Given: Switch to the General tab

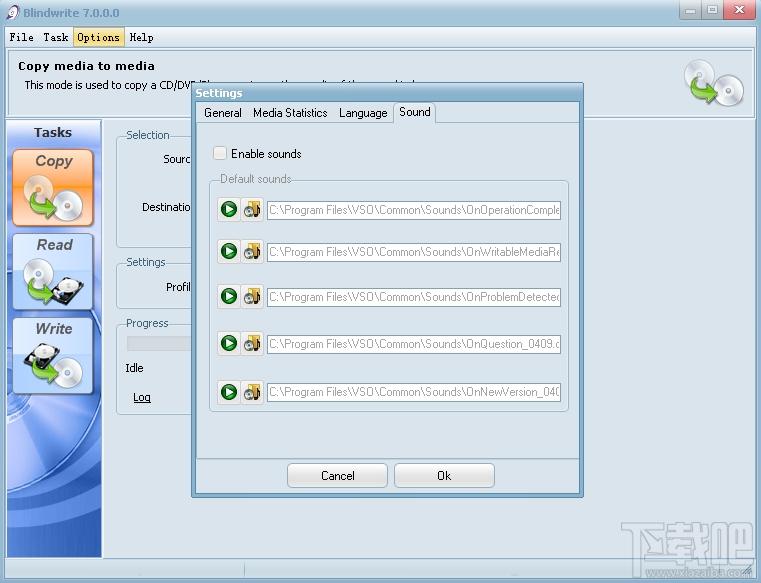Looking at the screenshot, I should (x=223, y=113).
